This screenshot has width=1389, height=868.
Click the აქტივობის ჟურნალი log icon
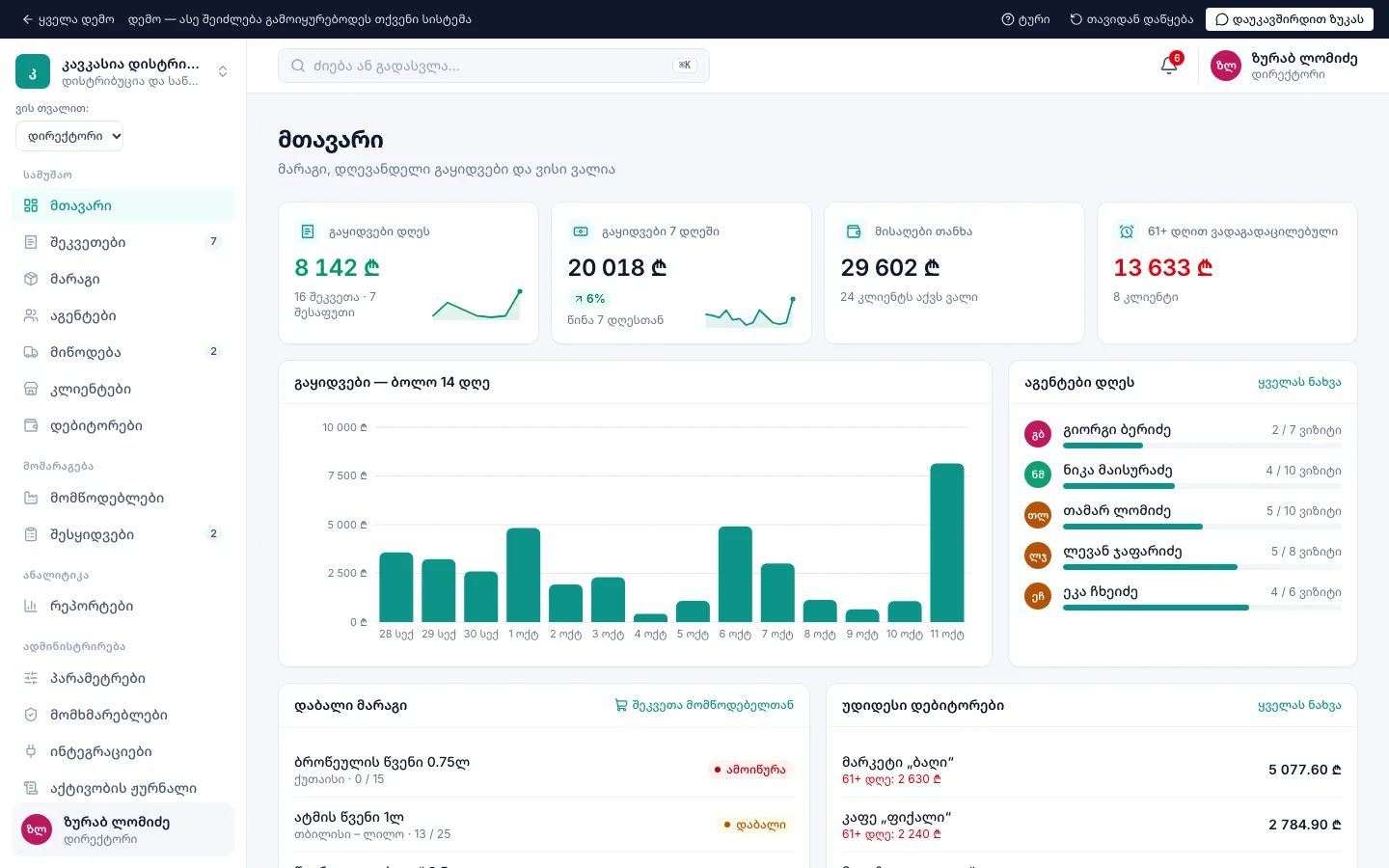31,788
